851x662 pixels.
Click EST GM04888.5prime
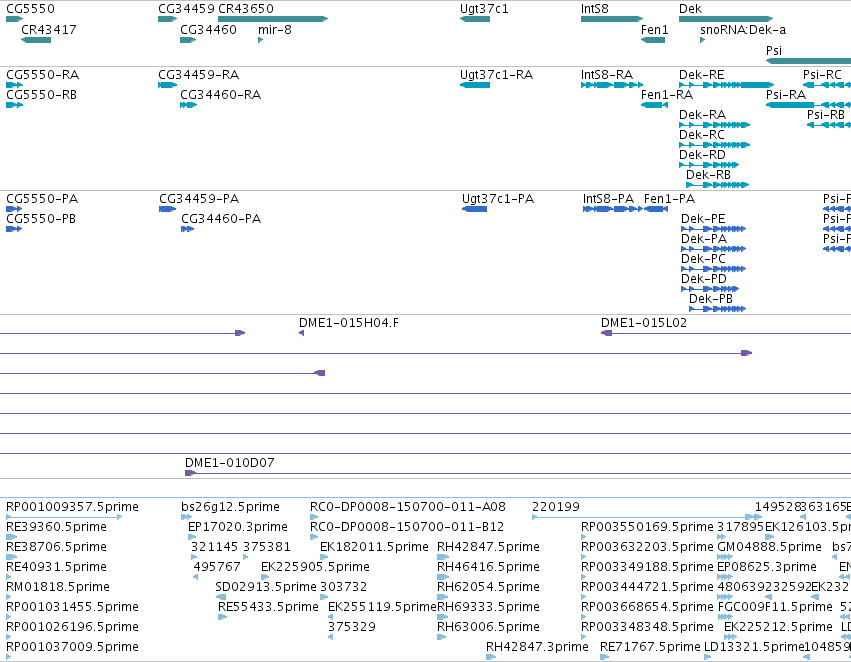click(x=725, y=557)
